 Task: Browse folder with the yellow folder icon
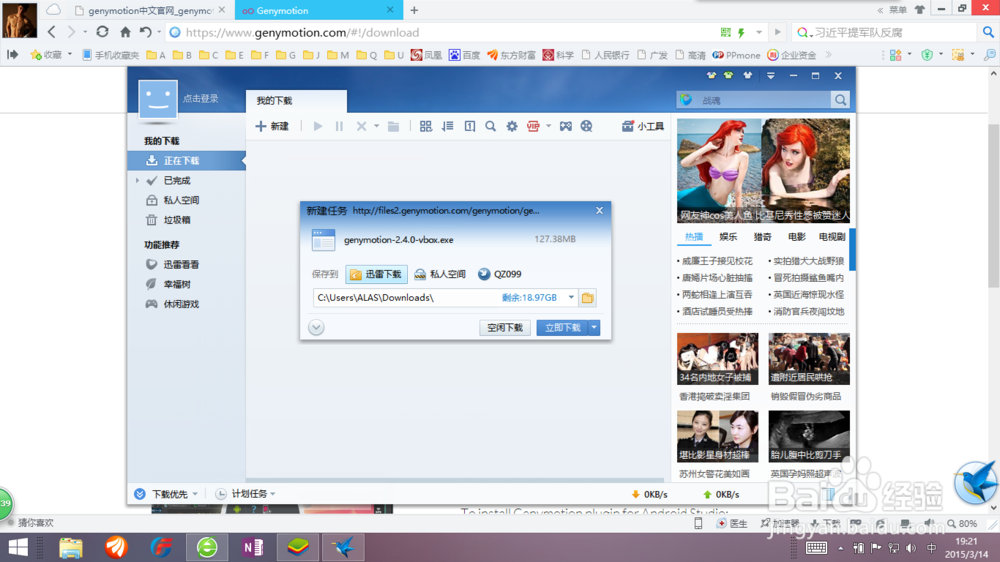pyautogui.click(x=587, y=298)
